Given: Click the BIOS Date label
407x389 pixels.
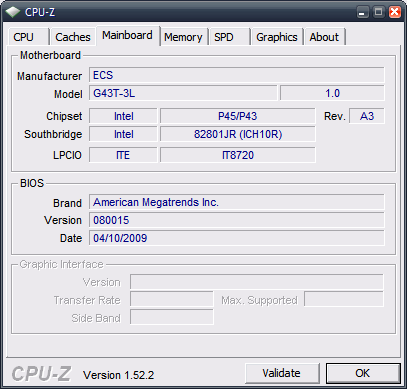Looking at the screenshot, I should [71, 238].
